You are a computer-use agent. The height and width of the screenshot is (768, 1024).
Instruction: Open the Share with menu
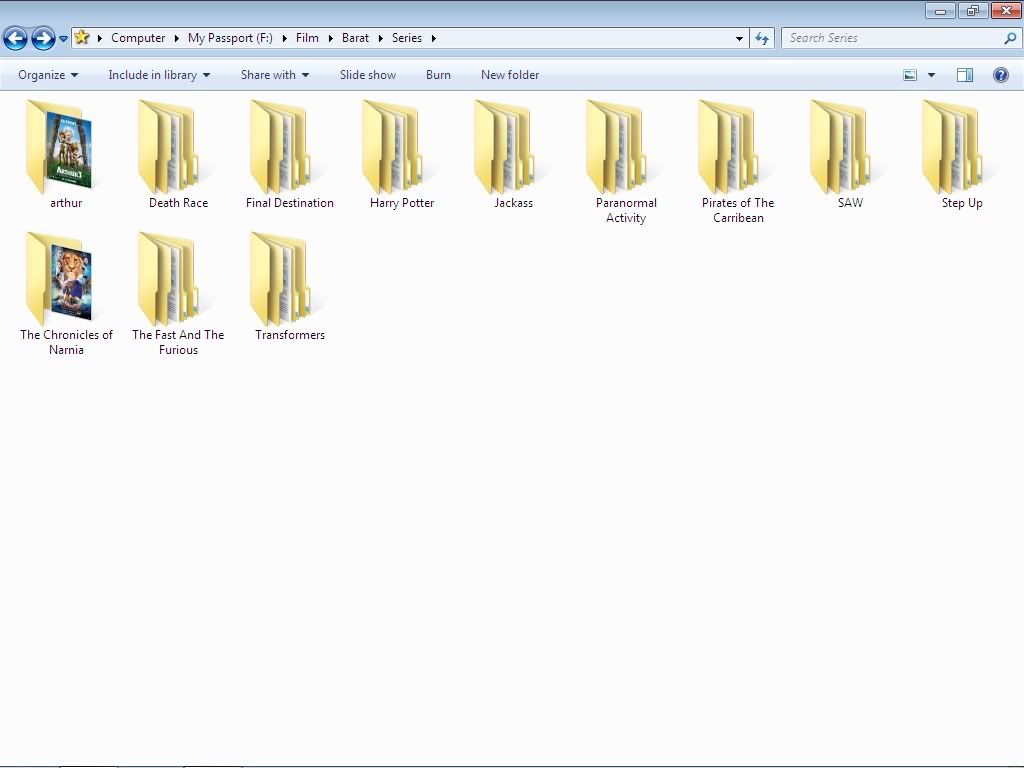[275, 75]
